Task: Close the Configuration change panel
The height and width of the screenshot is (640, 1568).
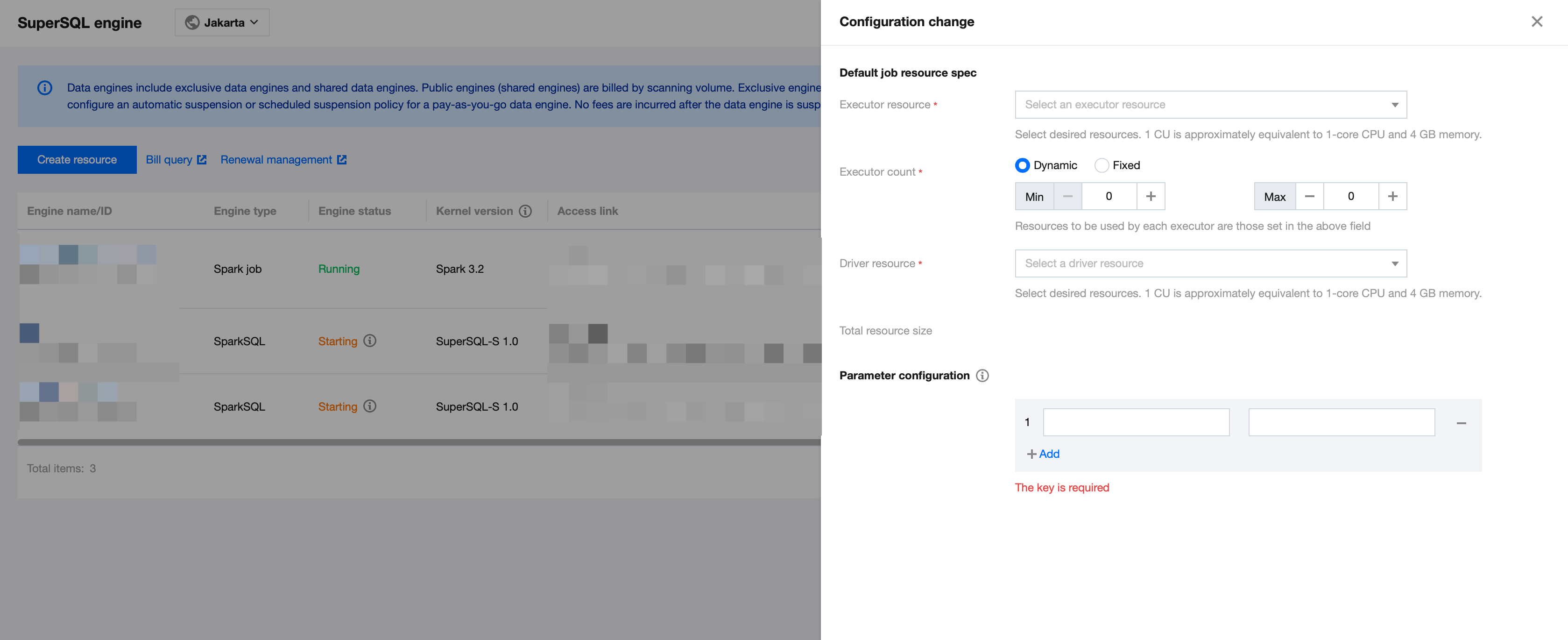Action: tap(1536, 22)
